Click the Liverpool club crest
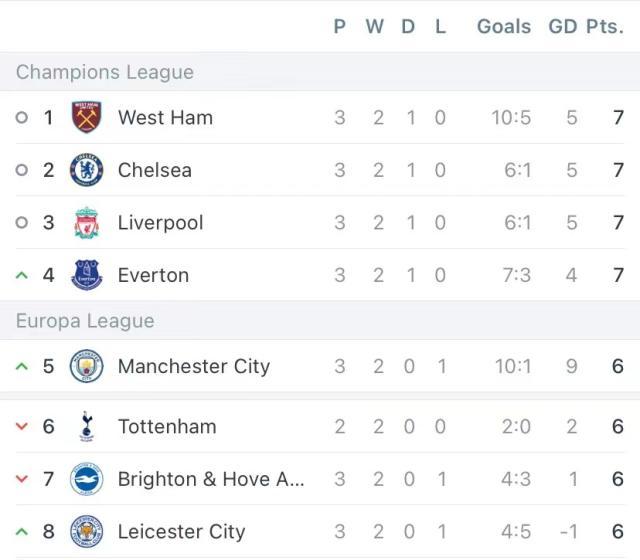Image resolution: width=640 pixels, height=560 pixels. pyautogui.click(x=87, y=222)
